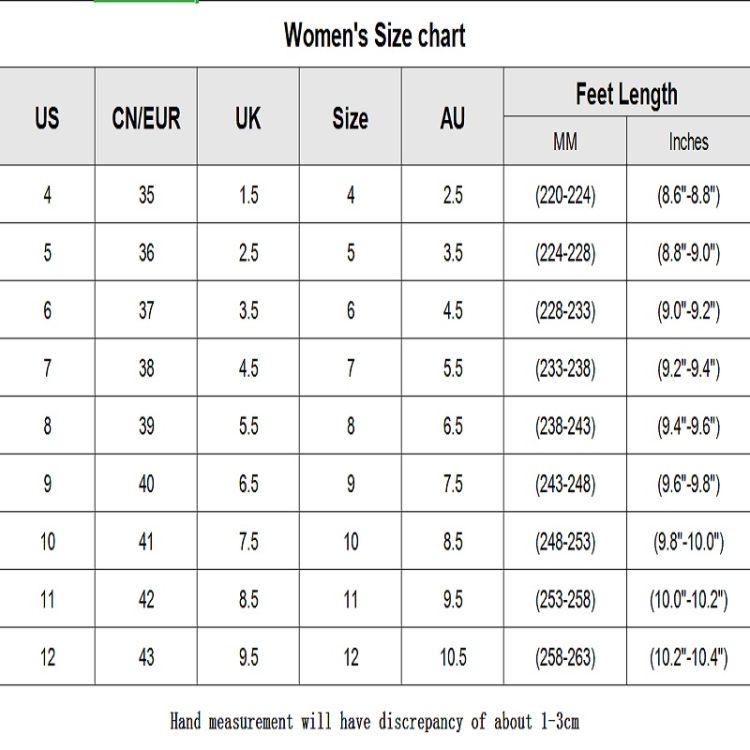The width and height of the screenshot is (750, 750).
Task: Select the (9.0"-9.2") inches cell
Action: tap(688, 311)
